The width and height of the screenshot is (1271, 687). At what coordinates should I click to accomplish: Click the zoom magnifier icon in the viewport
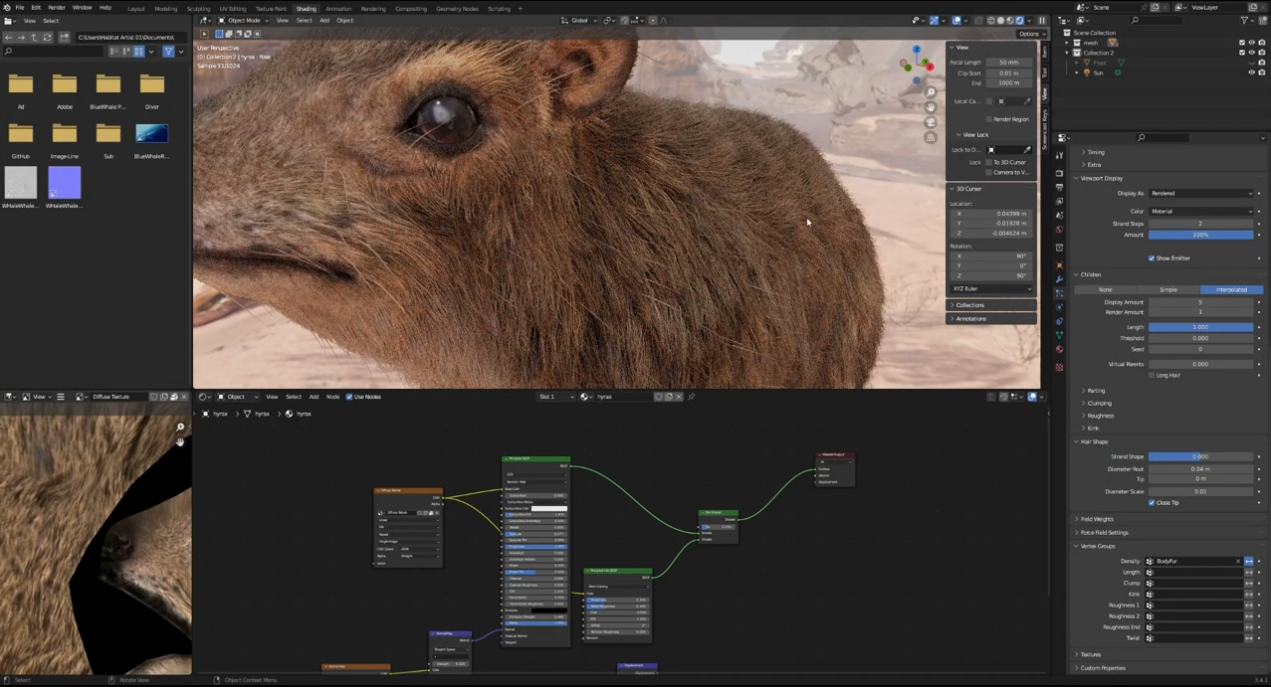(930, 93)
